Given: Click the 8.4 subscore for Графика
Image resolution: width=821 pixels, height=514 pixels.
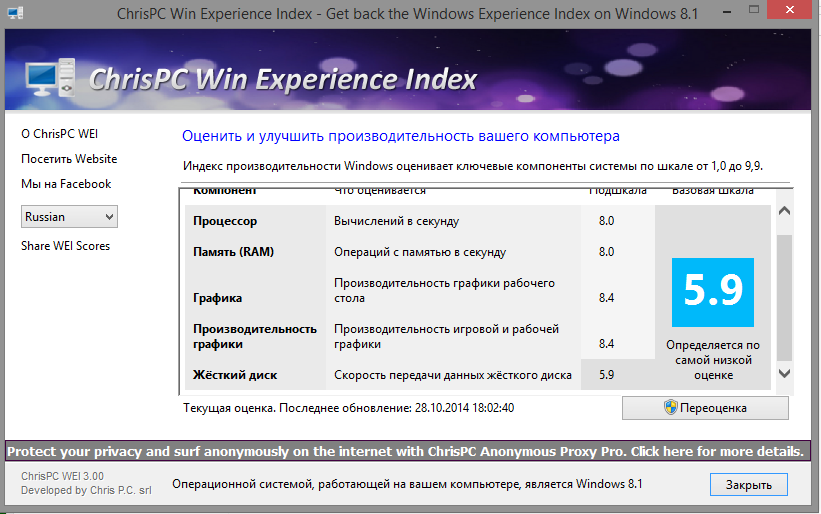Looking at the screenshot, I should (606, 298).
